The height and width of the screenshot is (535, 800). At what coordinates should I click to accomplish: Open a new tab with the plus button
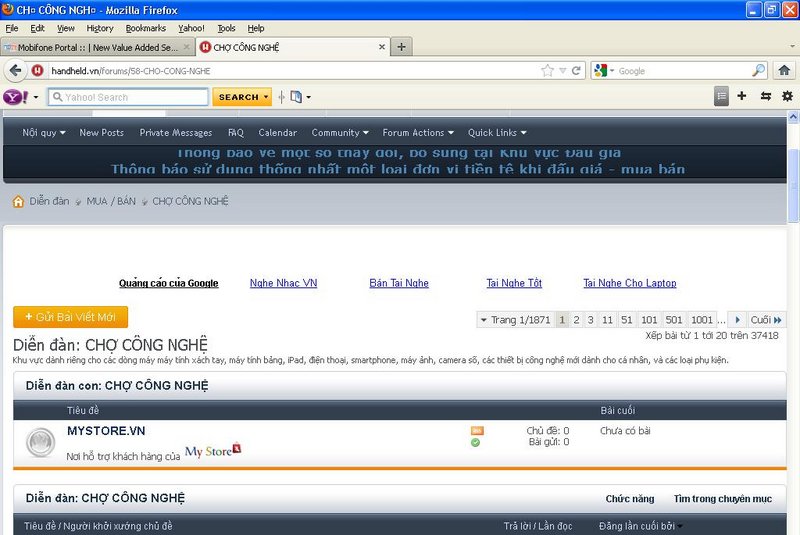(401, 47)
